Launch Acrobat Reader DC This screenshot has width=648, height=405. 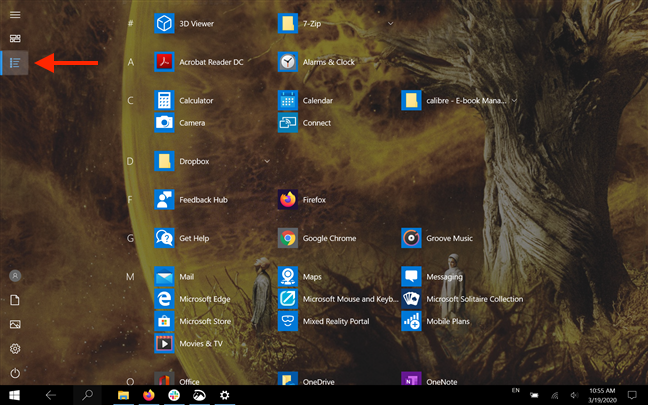[199, 62]
